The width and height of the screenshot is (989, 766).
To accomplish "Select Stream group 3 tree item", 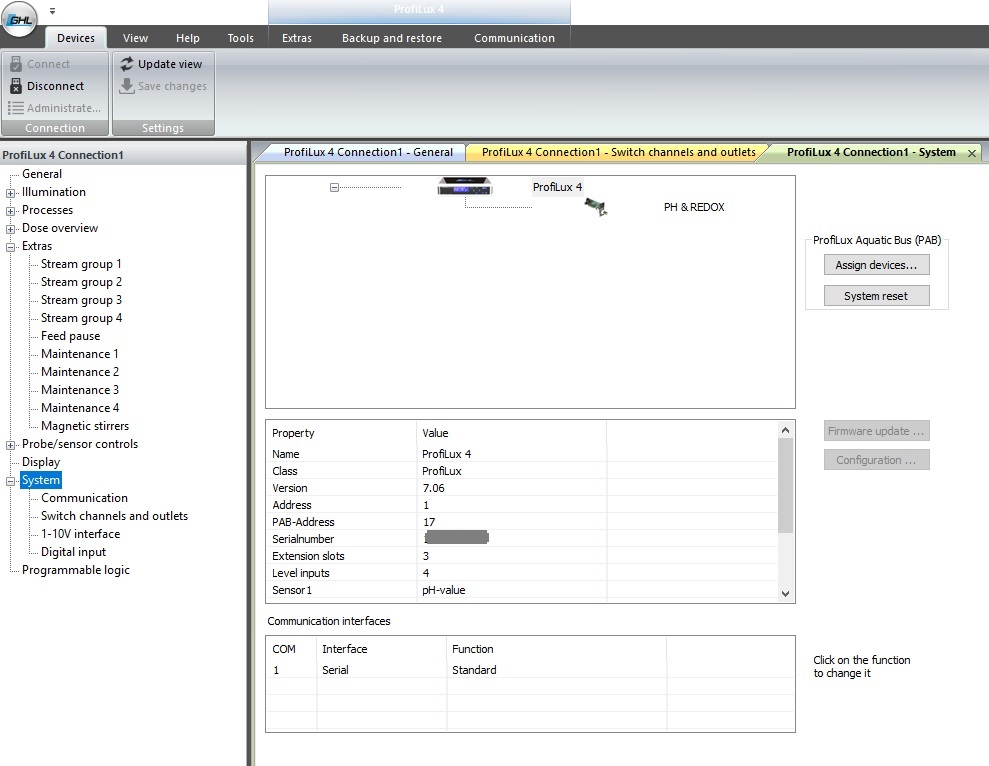I will click(x=81, y=300).
